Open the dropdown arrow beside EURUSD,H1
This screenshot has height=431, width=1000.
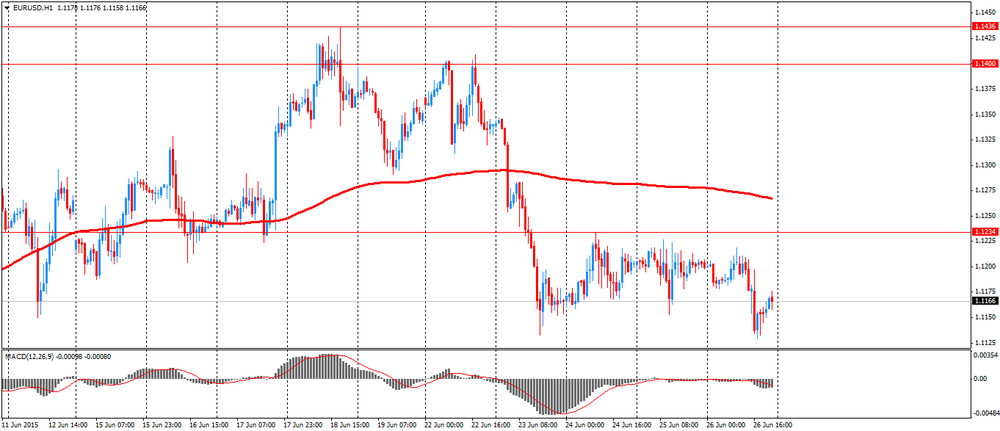click(5, 7)
